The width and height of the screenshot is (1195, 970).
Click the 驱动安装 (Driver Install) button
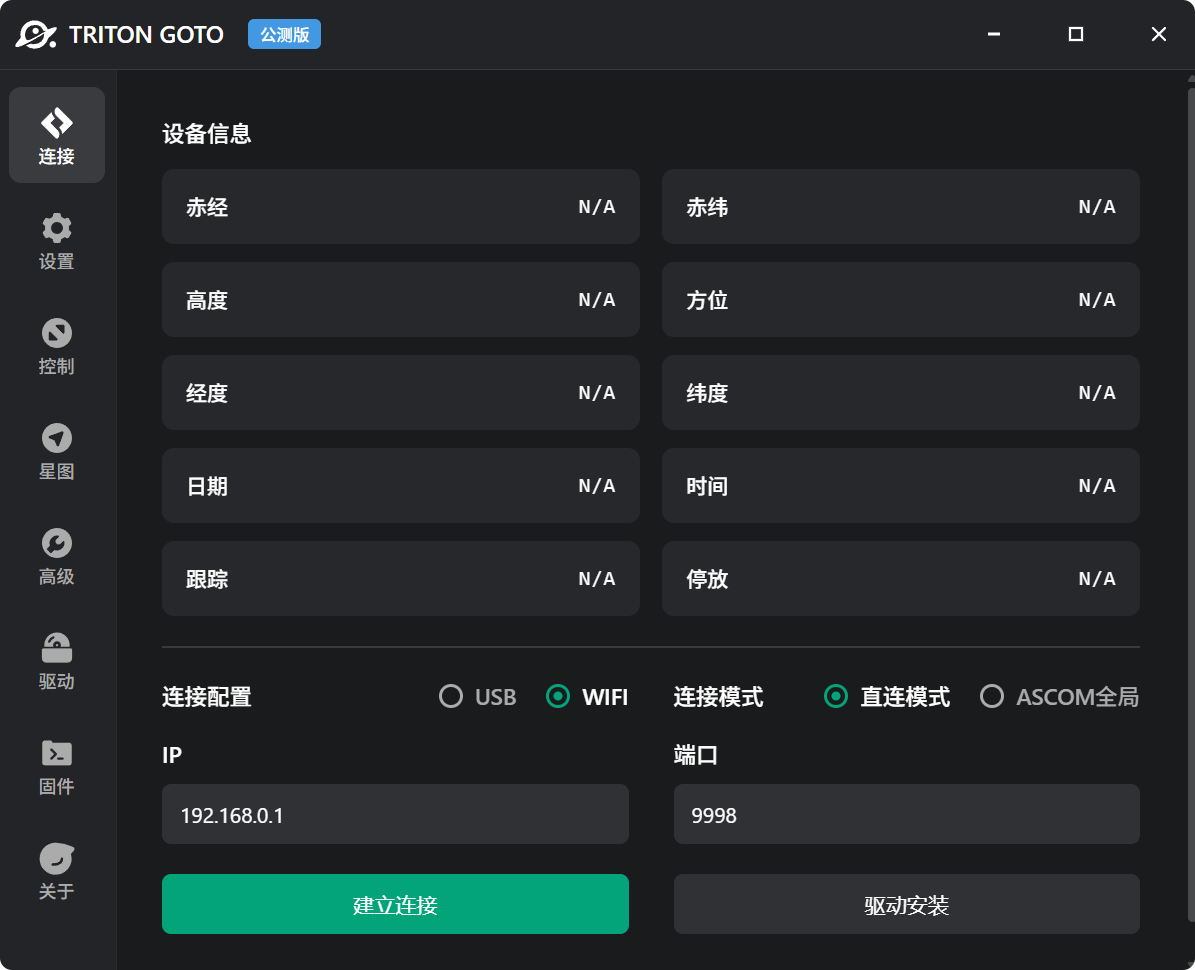(906, 903)
